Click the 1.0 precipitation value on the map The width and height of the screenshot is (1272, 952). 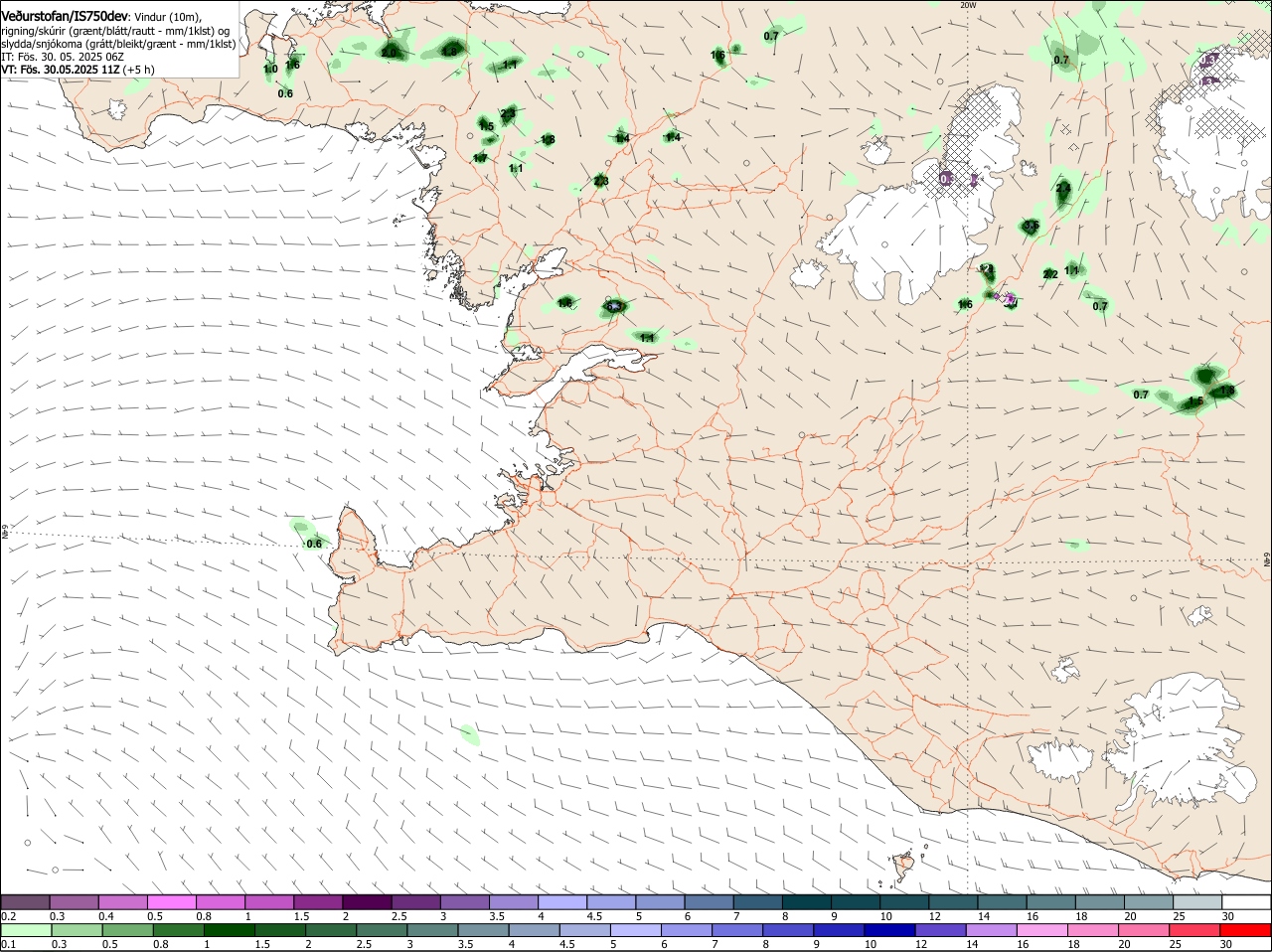click(x=270, y=70)
